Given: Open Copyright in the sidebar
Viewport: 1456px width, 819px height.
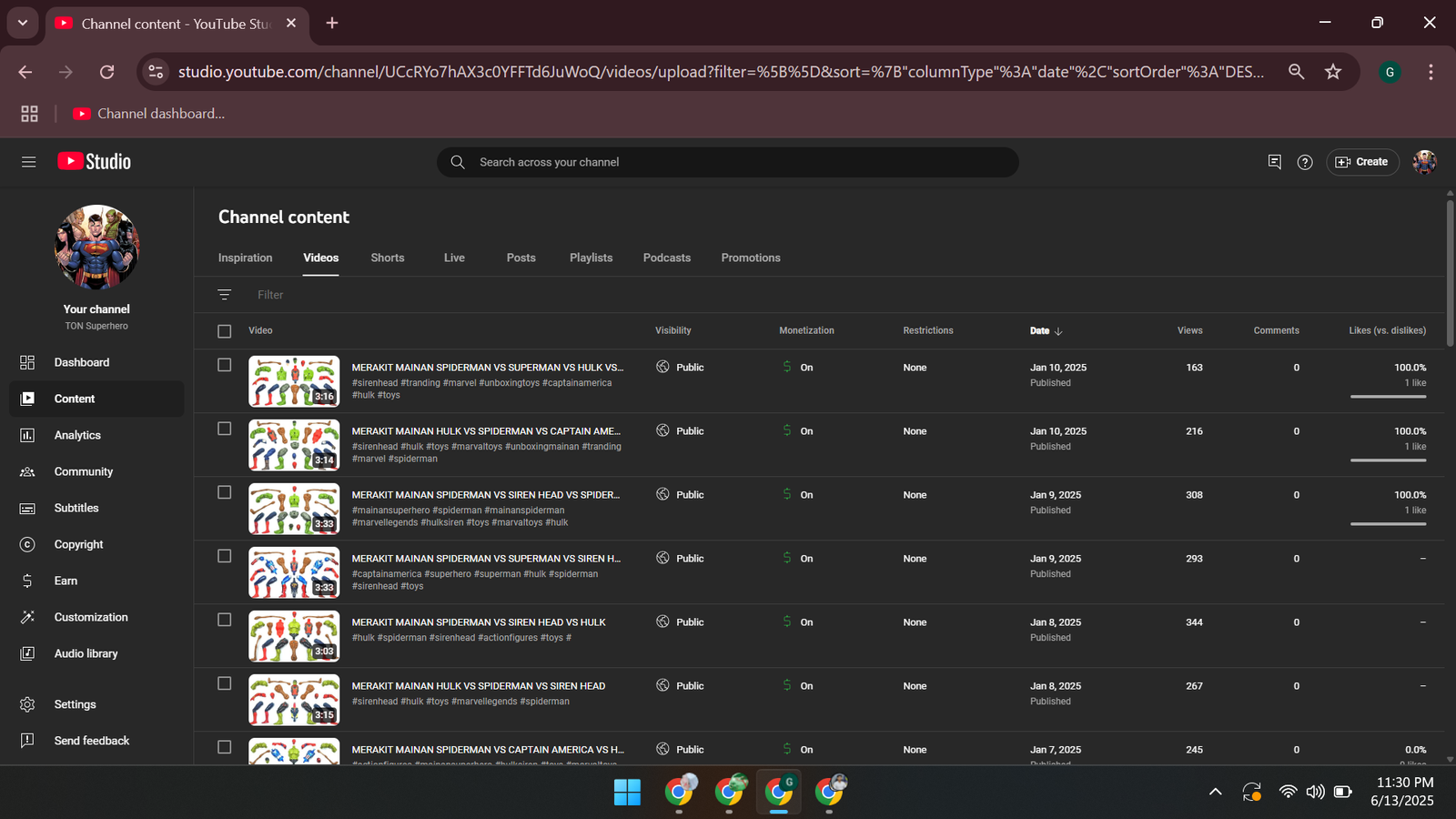Looking at the screenshot, I should click(x=96, y=544).
